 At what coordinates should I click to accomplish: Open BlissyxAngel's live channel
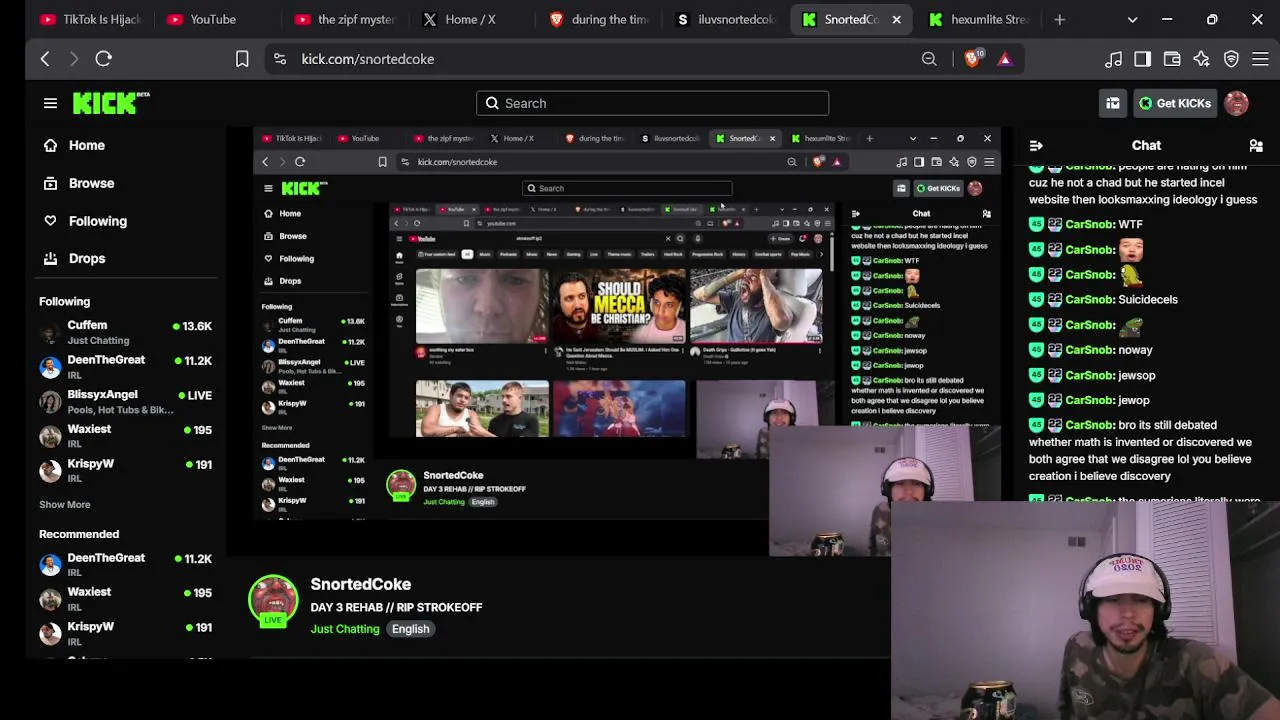tap(126, 401)
